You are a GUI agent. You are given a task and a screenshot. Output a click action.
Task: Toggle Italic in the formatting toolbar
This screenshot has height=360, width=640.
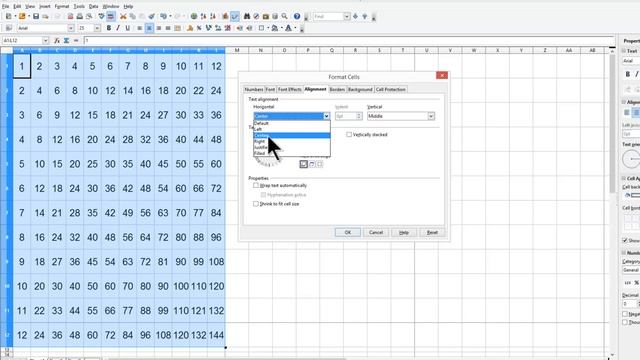click(118, 28)
